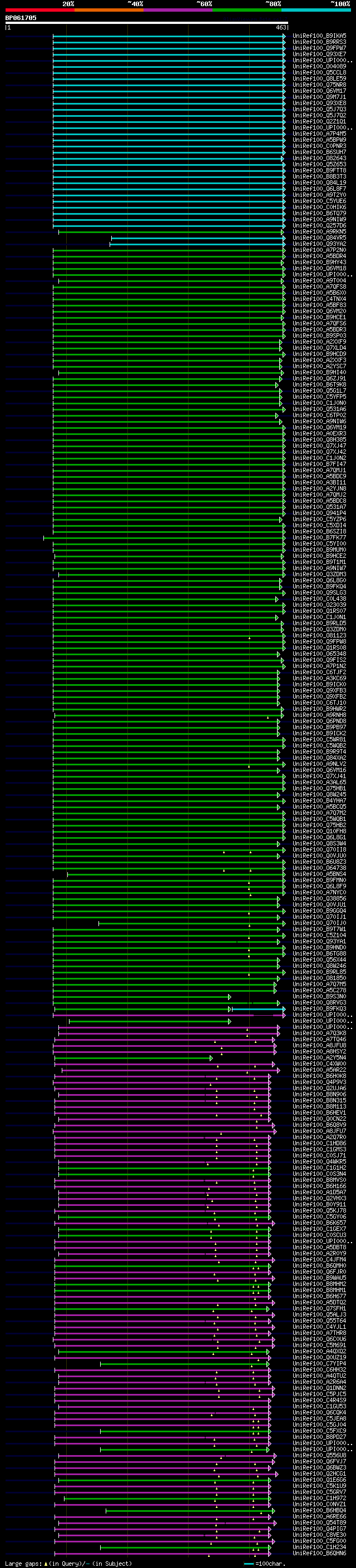Click the cyan alignment bar for UniRef100_Q84VR5

(x=198, y=238)
